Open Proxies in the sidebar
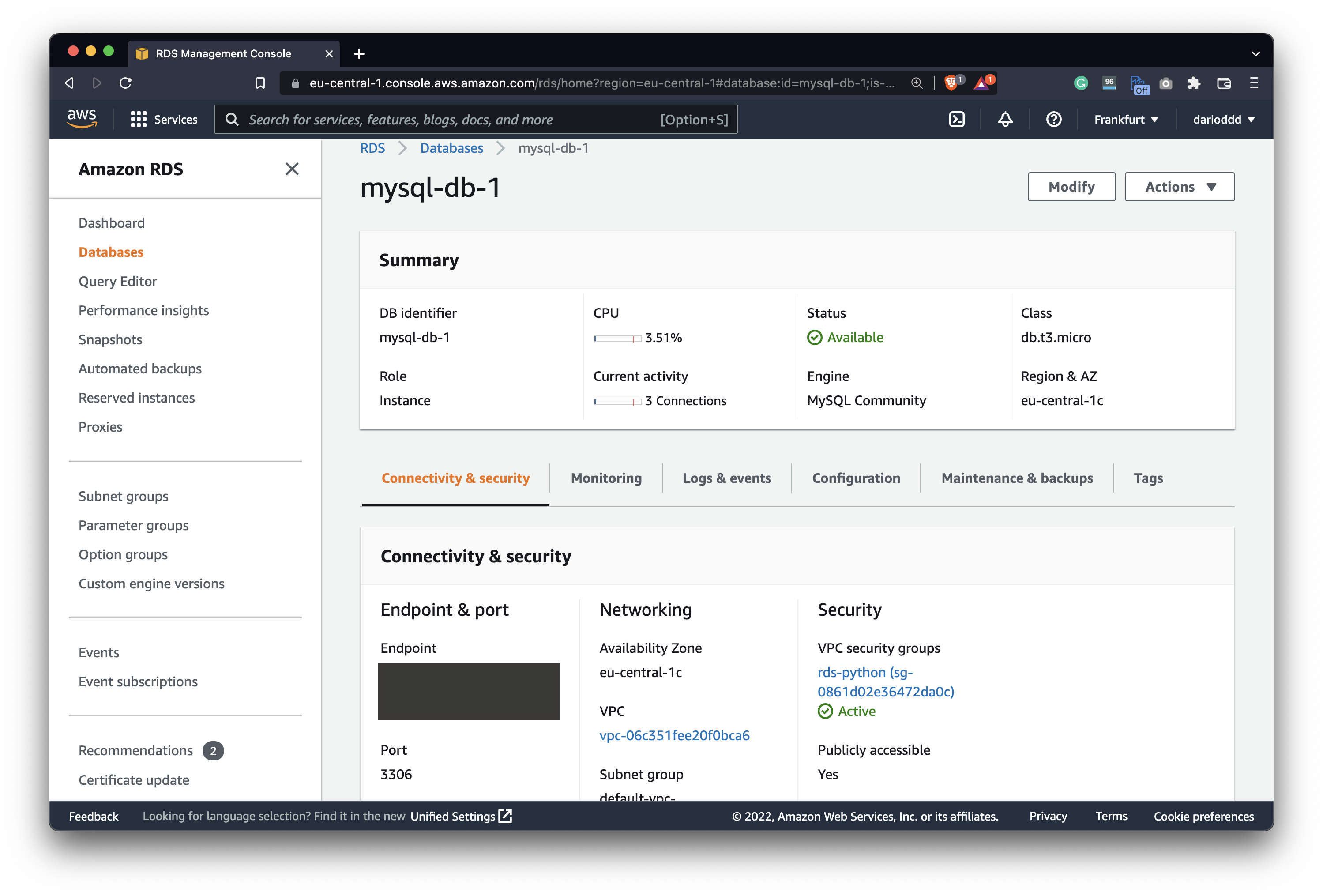1323x896 pixels. [100, 427]
